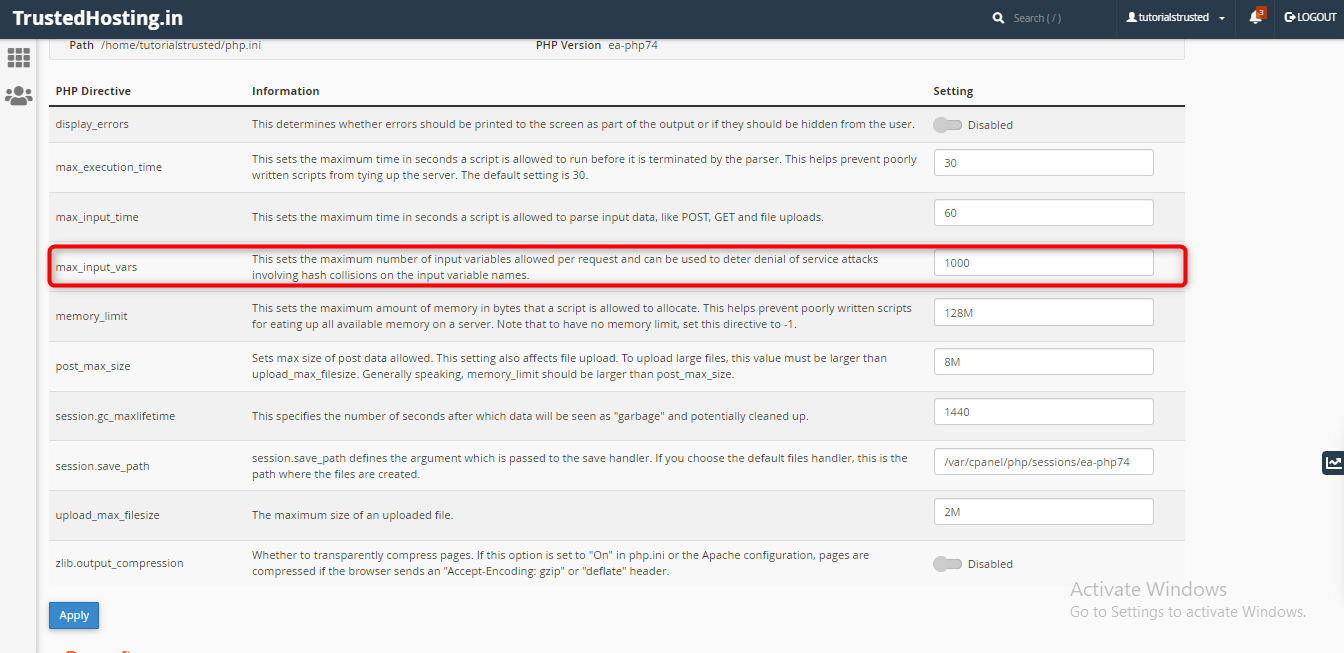The height and width of the screenshot is (653, 1344).
Task: Click the upload_max_filesize value field
Action: point(1043,512)
